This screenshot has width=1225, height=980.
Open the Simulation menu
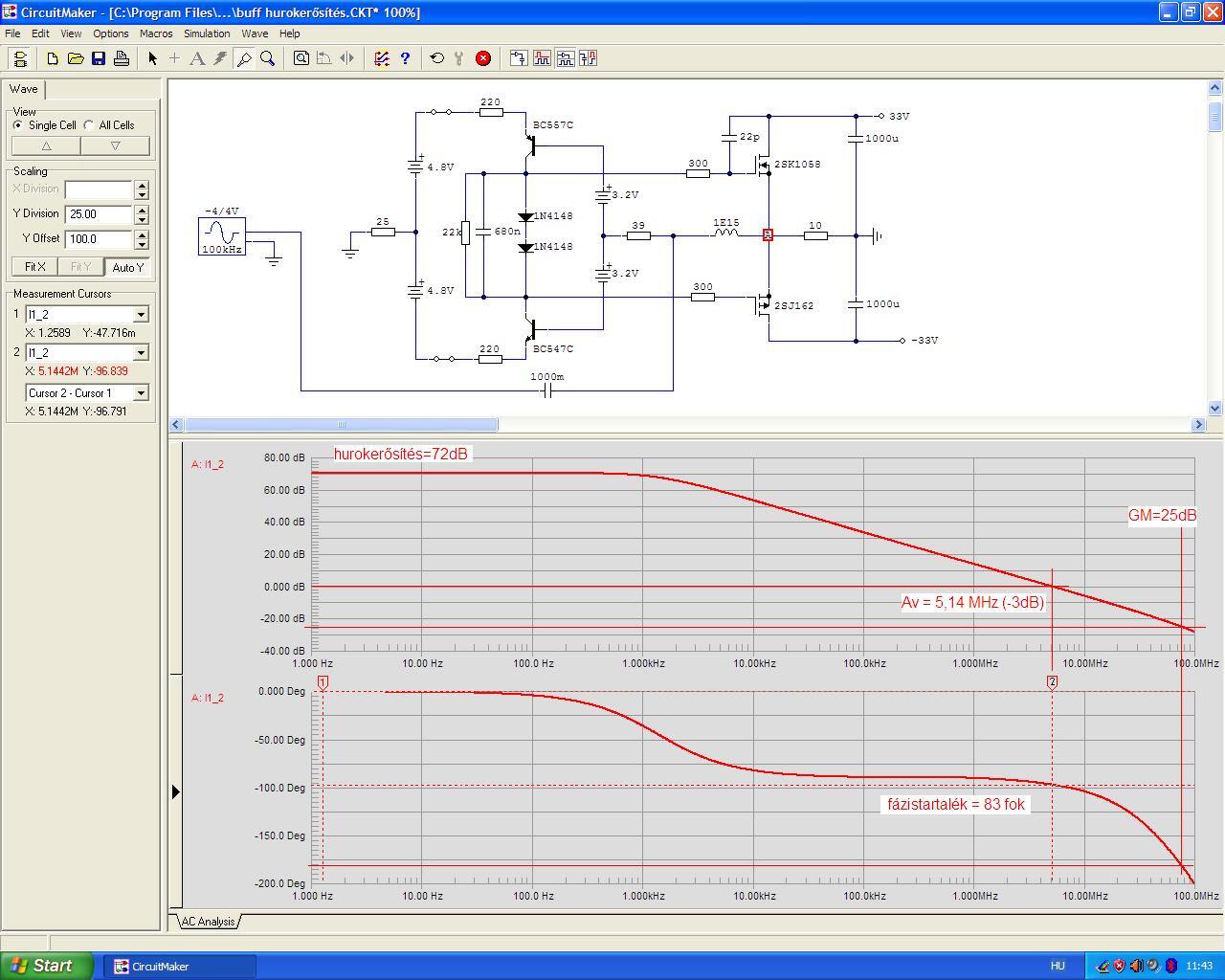[x=207, y=33]
